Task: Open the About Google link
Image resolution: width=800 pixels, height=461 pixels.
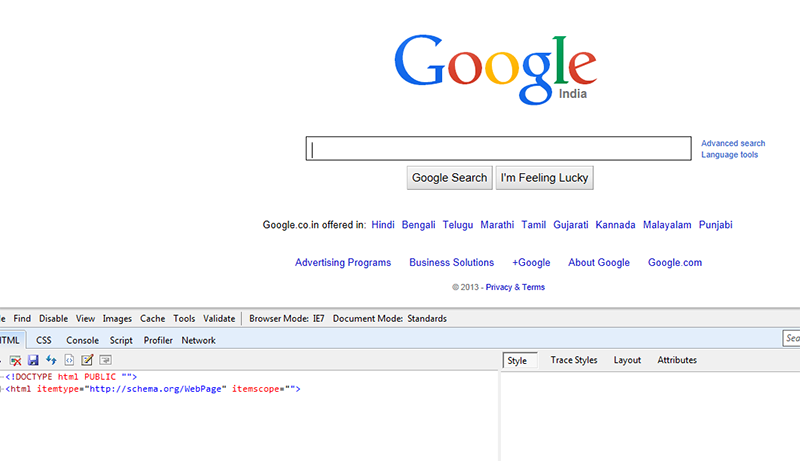Action: (599, 263)
